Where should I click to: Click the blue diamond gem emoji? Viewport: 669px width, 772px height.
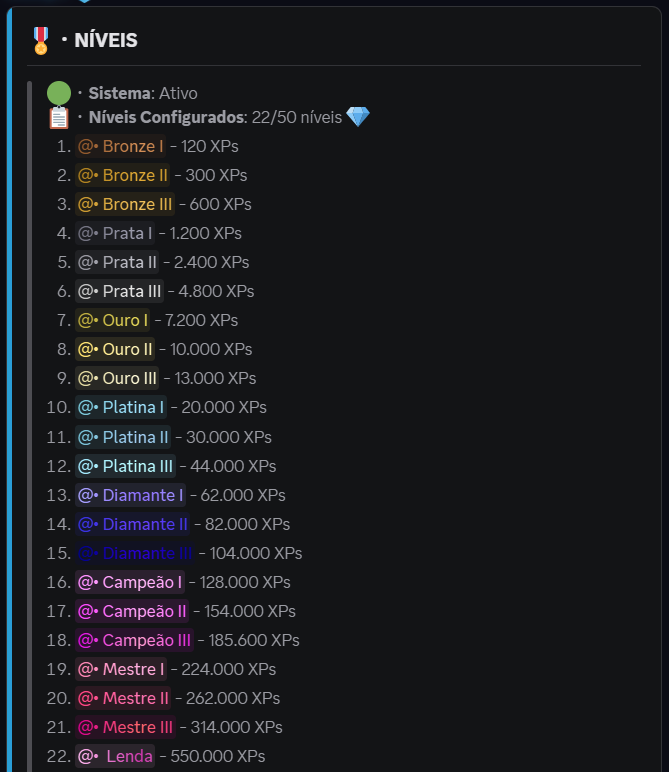[358, 118]
